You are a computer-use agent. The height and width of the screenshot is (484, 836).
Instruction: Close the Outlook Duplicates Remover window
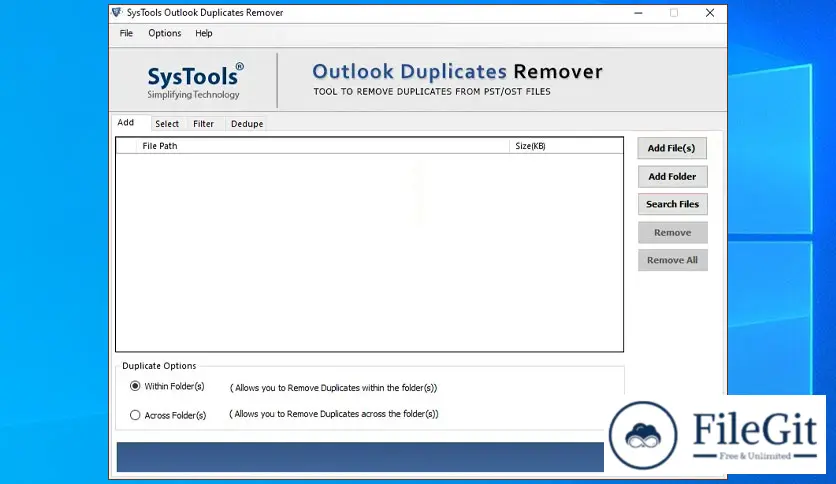click(x=710, y=13)
